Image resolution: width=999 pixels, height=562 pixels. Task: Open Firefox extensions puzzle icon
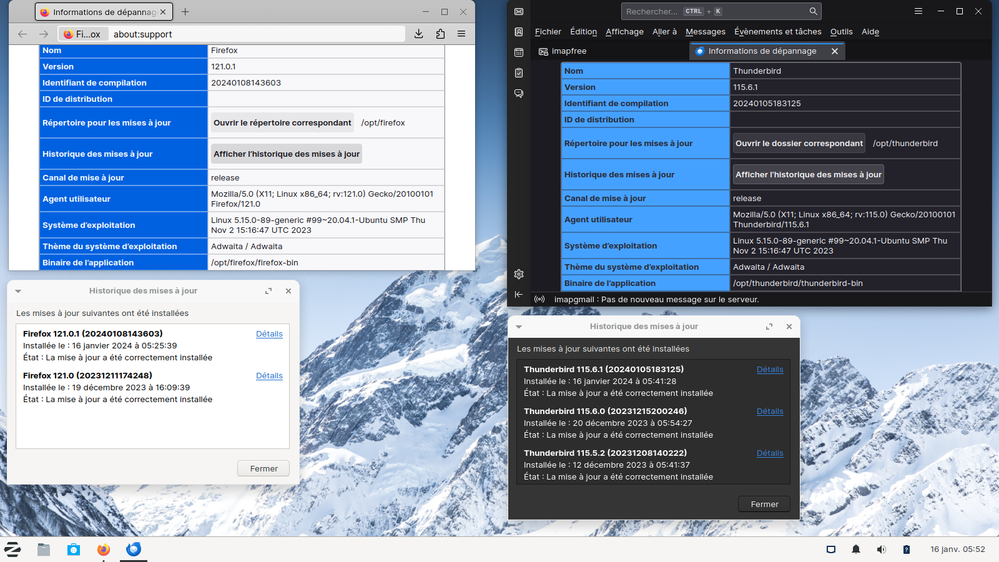click(x=440, y=34)
